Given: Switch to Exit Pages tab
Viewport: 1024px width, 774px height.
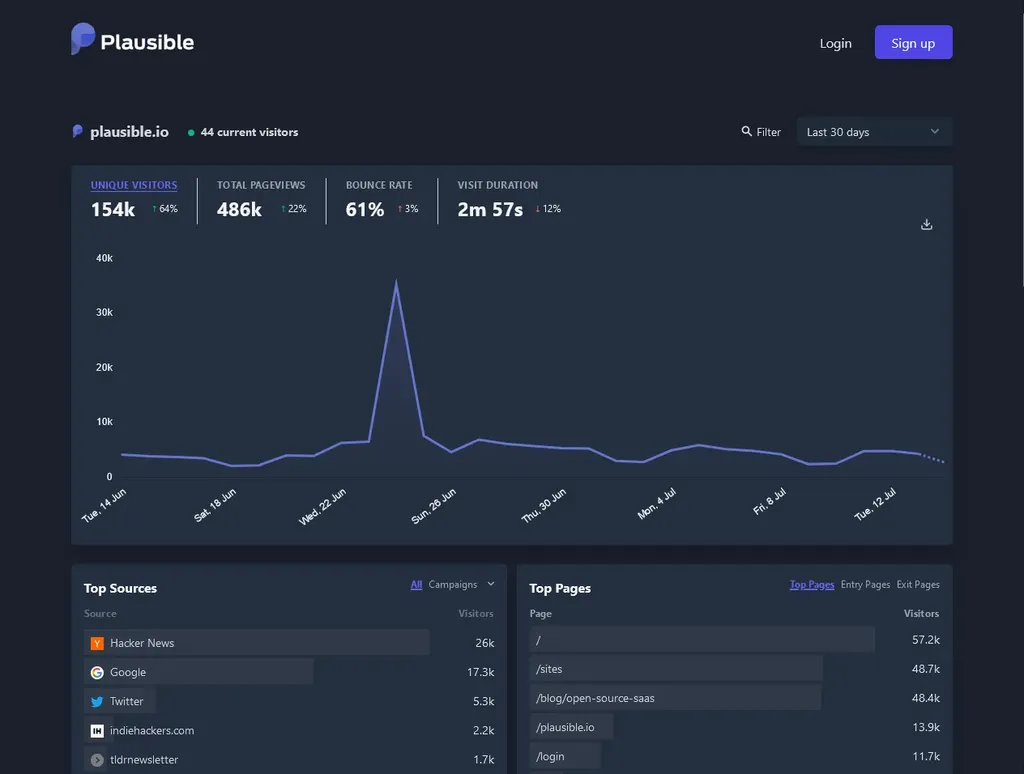Looking at the screenshot, I should [x=918, y=585].
